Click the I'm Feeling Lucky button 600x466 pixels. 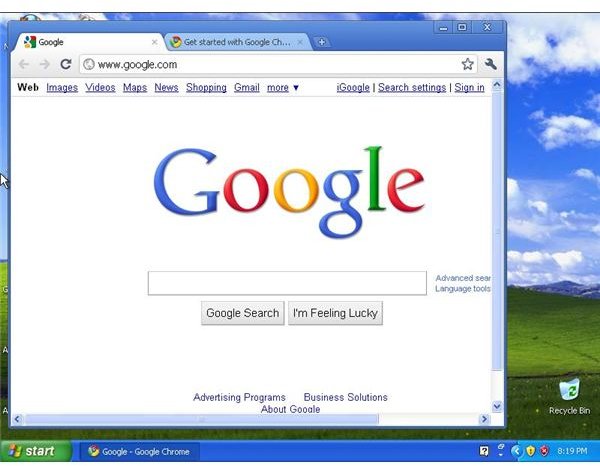[335, 313]
